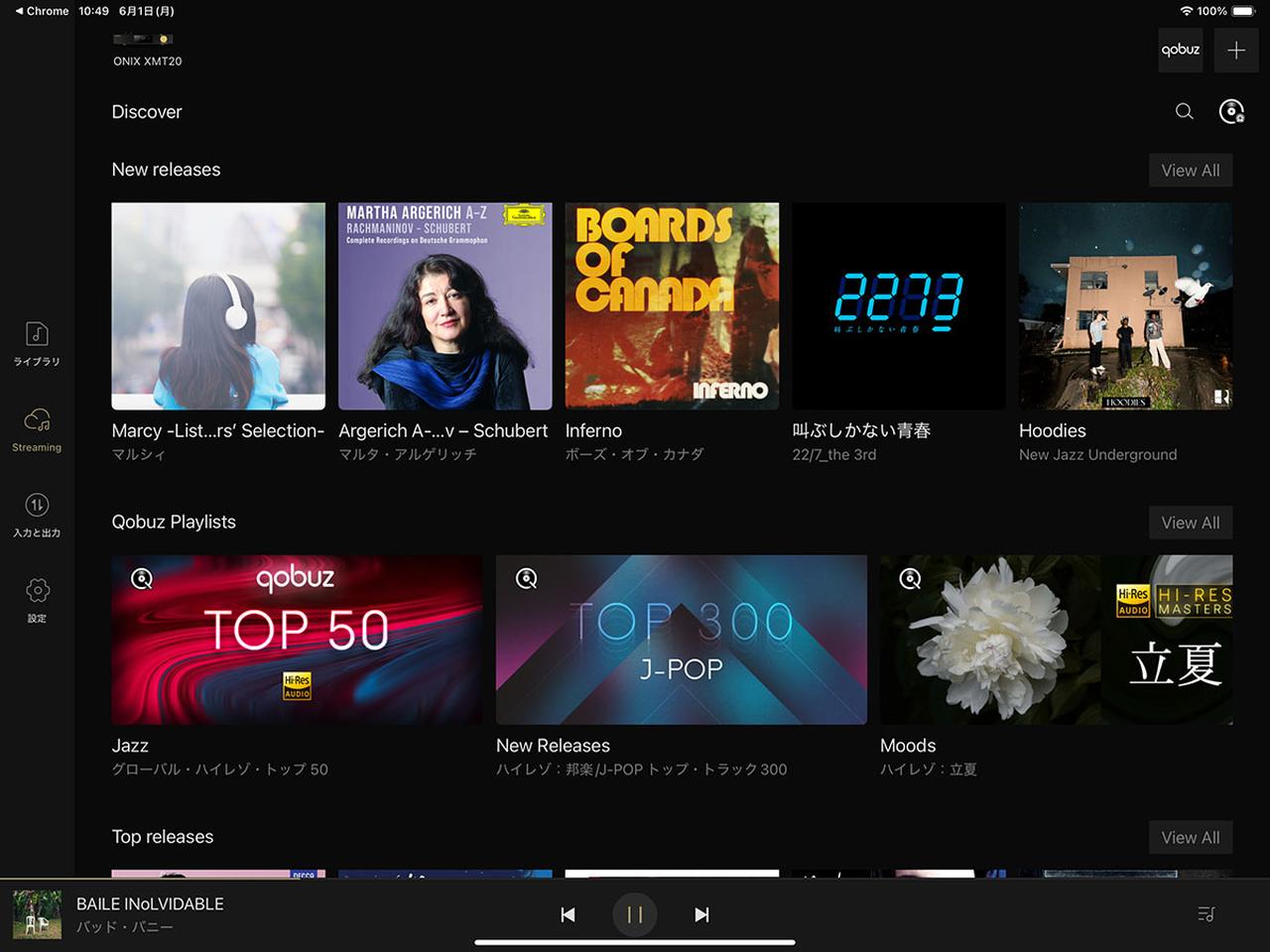This screenshot has width=1270, height=952.
Task: Open the Martha Argerich A-Z album cover
Action: pyautogui.click(x=445, y=306)
